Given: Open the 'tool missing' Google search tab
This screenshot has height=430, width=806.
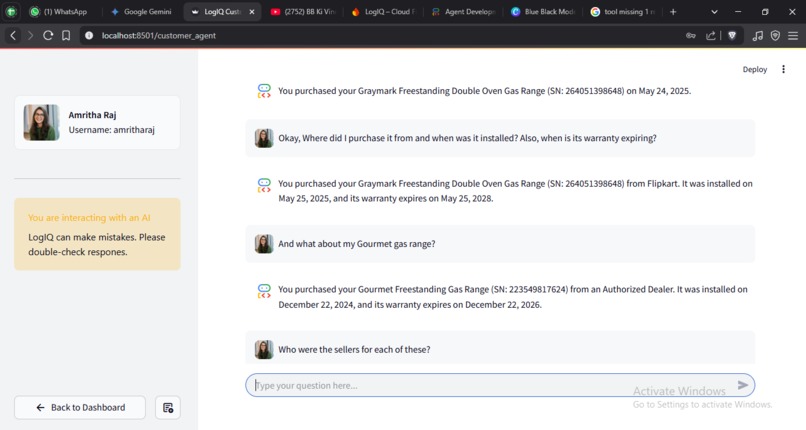Looking at the screenshot, I should click(624, 11).
